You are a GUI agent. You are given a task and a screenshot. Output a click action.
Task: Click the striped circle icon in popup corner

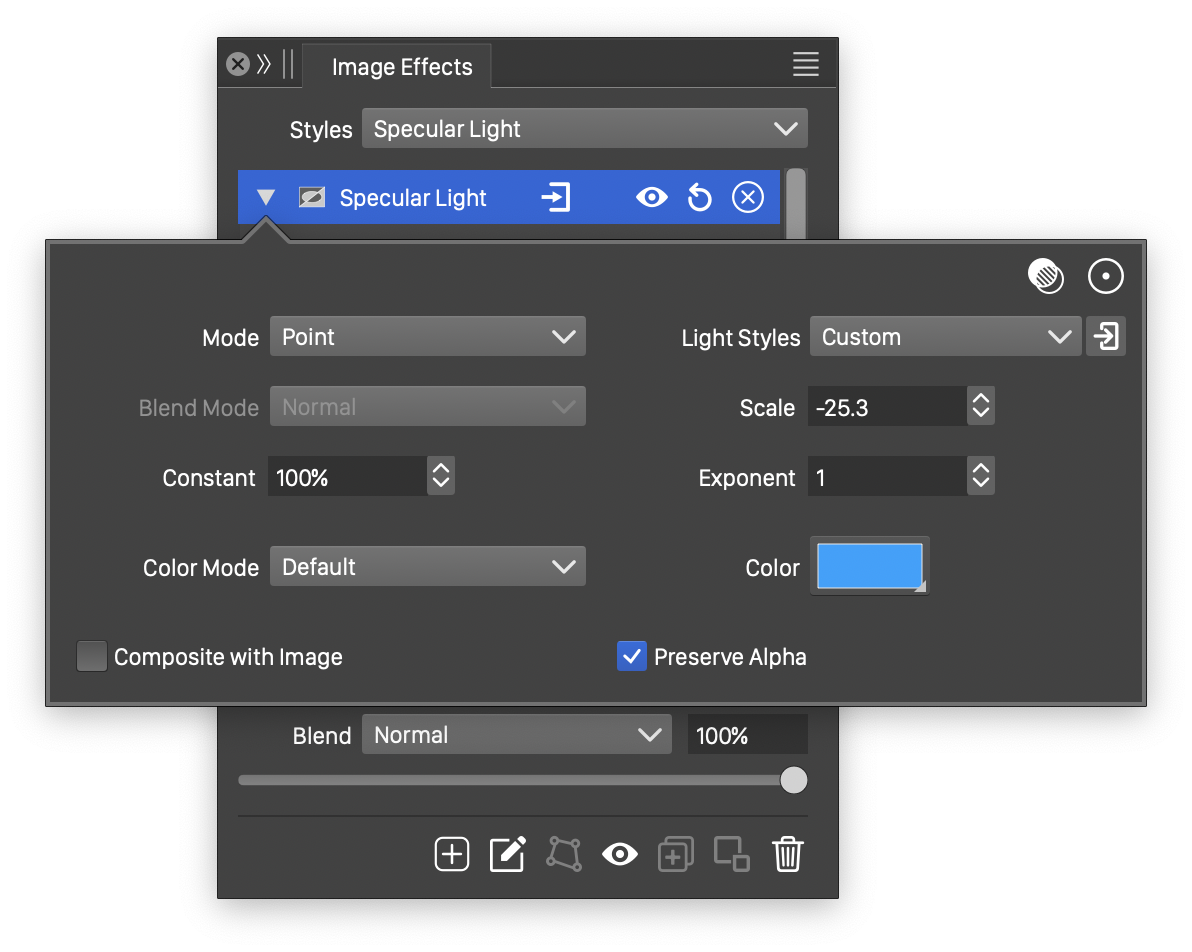click(1046, 276)
